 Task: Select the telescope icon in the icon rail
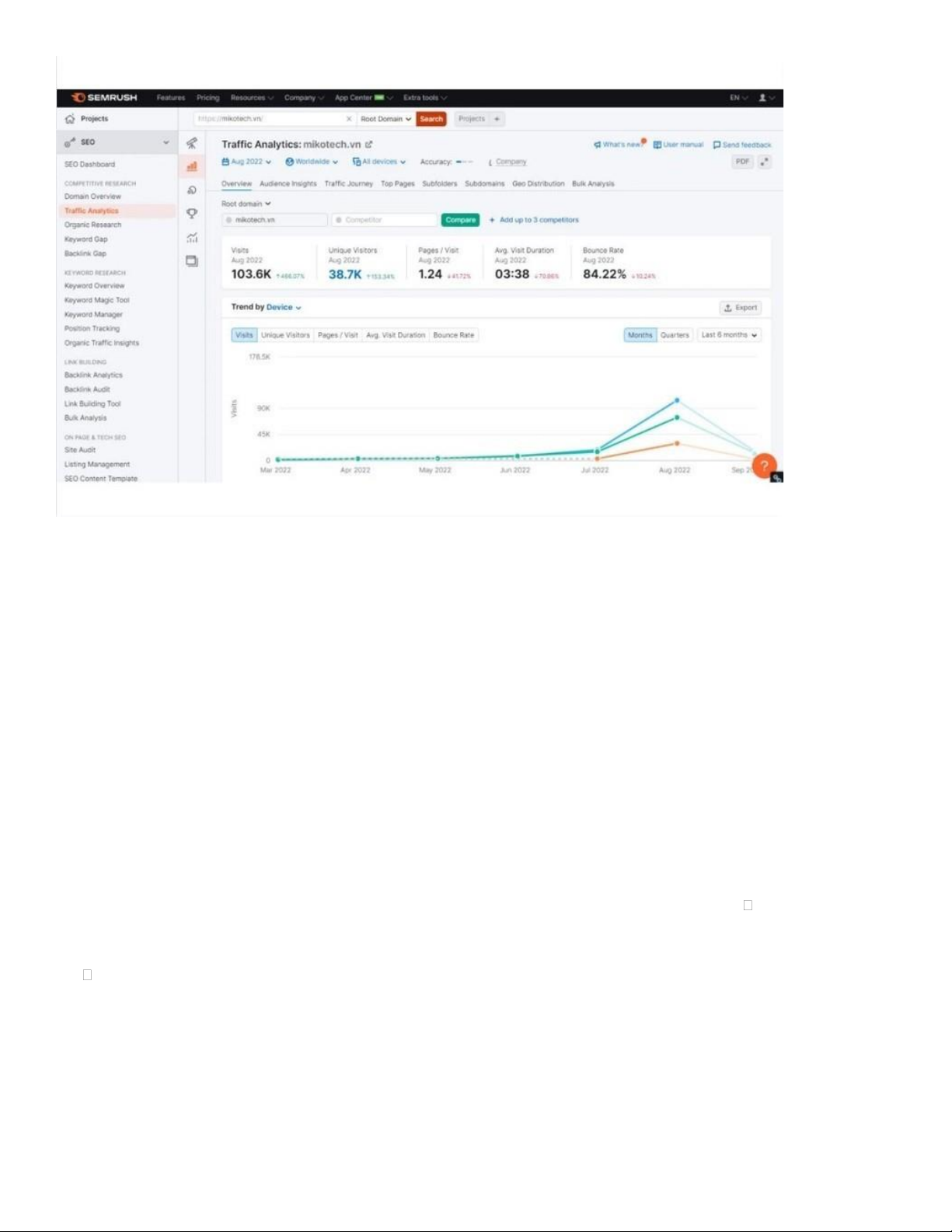point(191,143)
